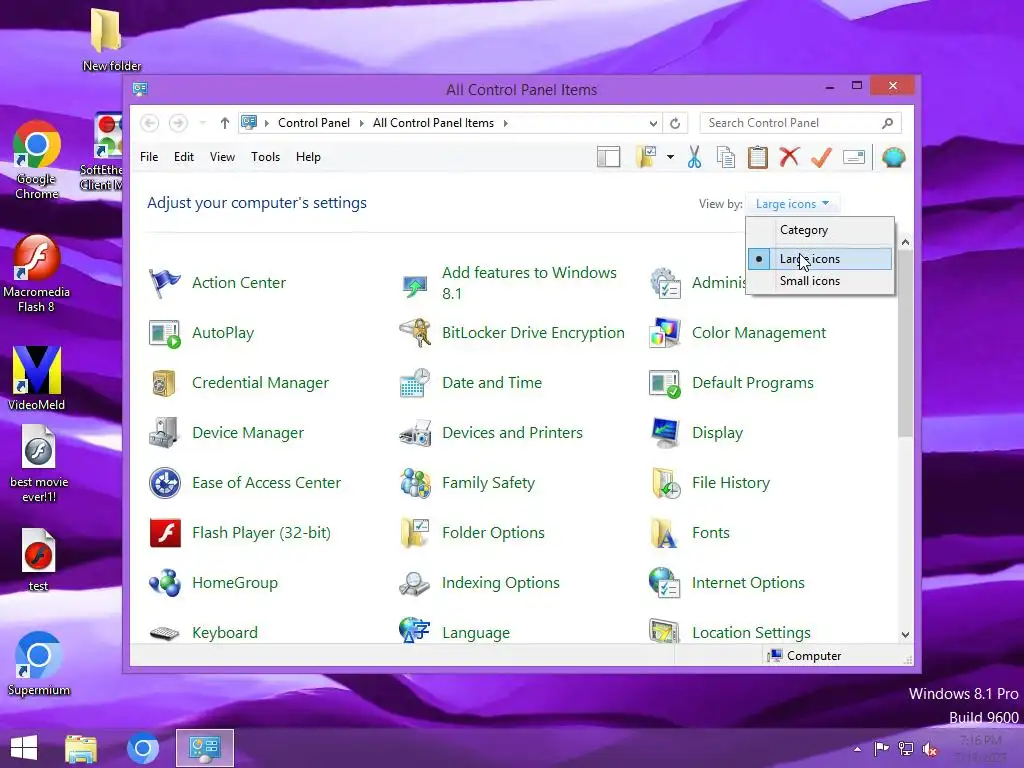This screenshot has width=1024, height=768.
Task: Open the Display monitor icon
Action: [665, 433]
